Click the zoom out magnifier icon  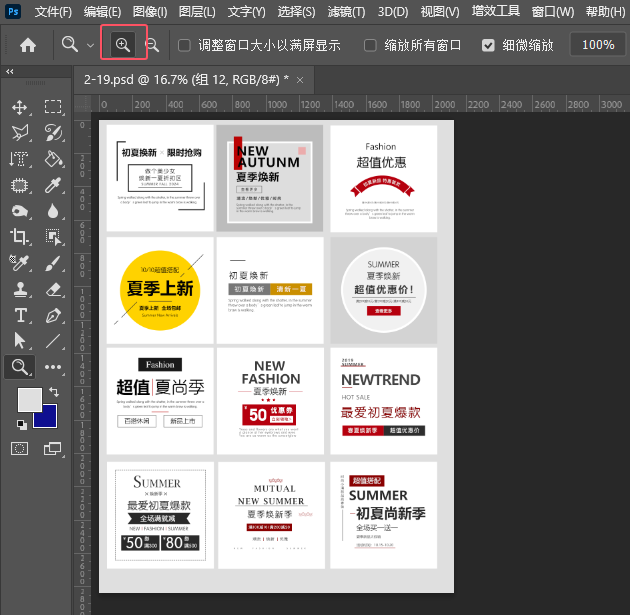point(153,45)
